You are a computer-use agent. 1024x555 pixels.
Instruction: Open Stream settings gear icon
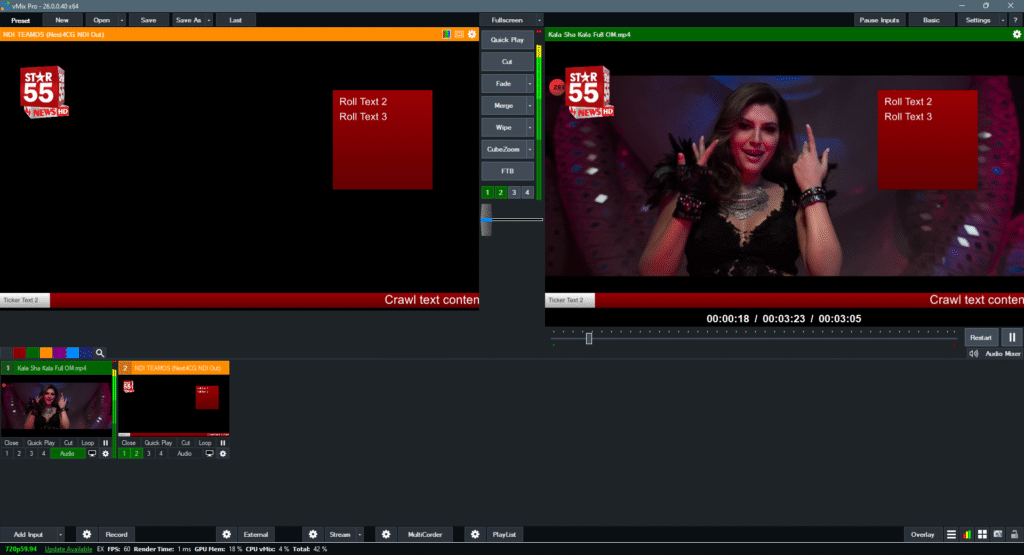click(x=313, y=535)
